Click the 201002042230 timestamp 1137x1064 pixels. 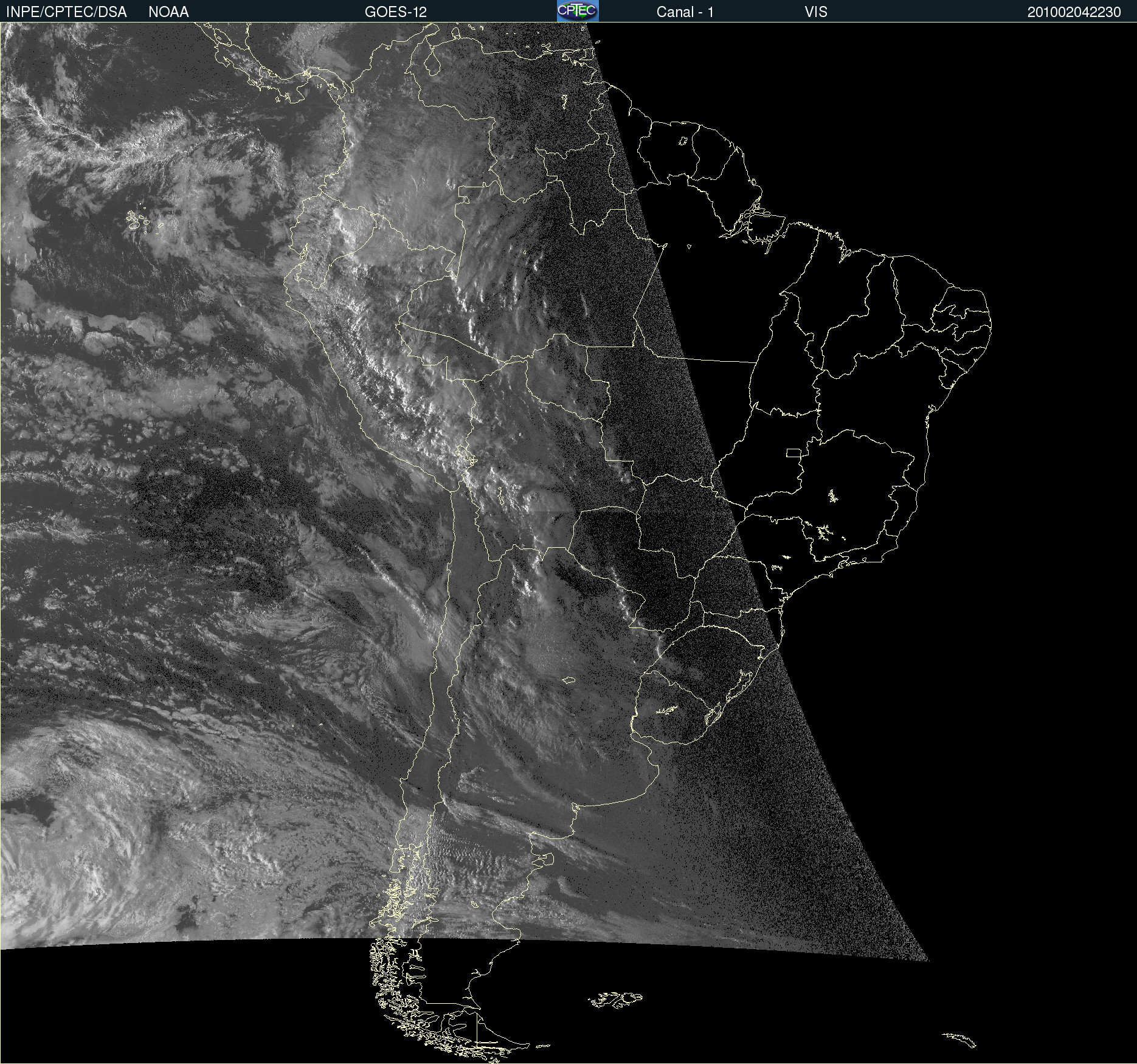pos(1074,12)
